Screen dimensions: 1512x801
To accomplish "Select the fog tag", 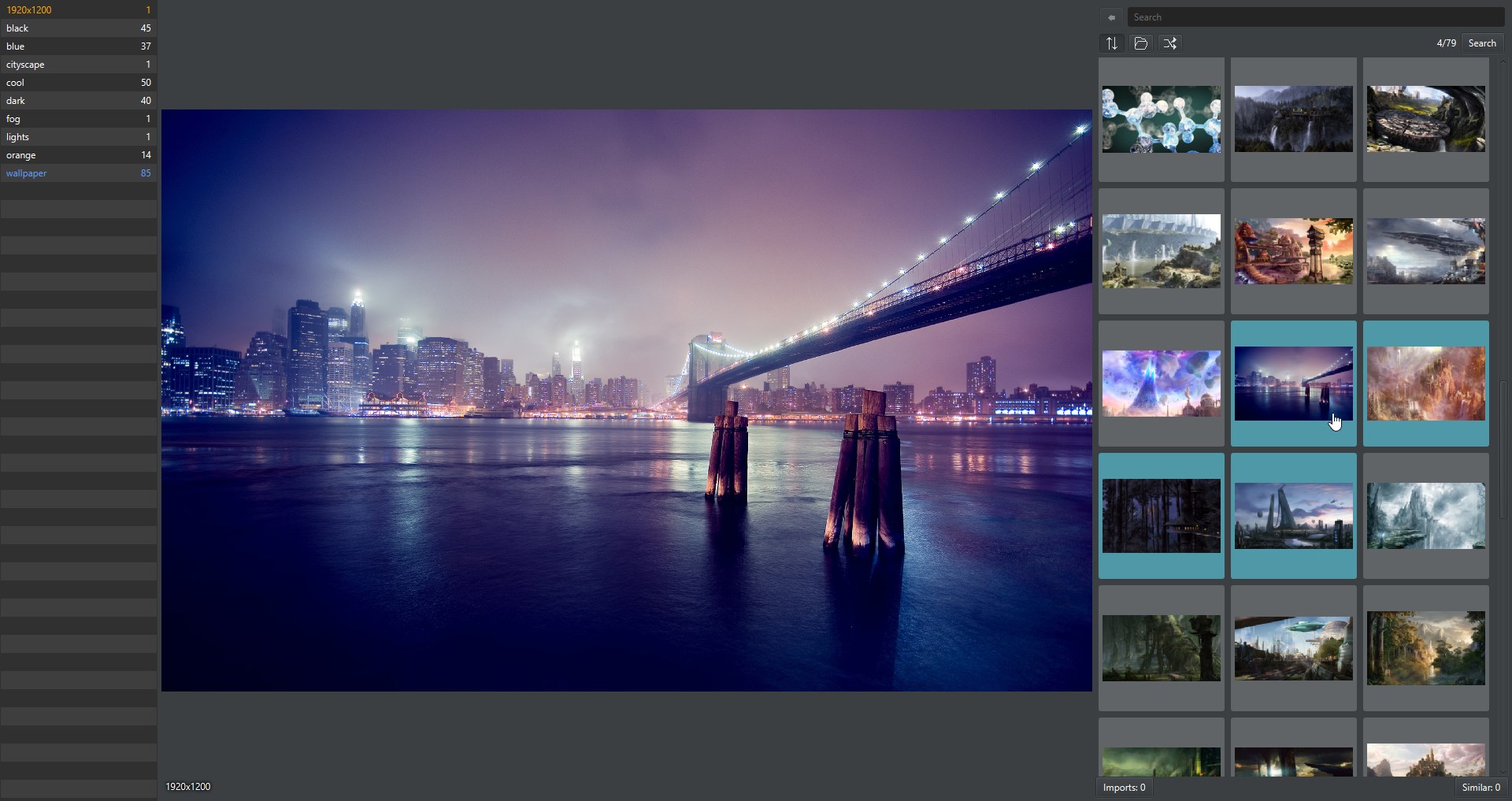I will tap(79, 118).
